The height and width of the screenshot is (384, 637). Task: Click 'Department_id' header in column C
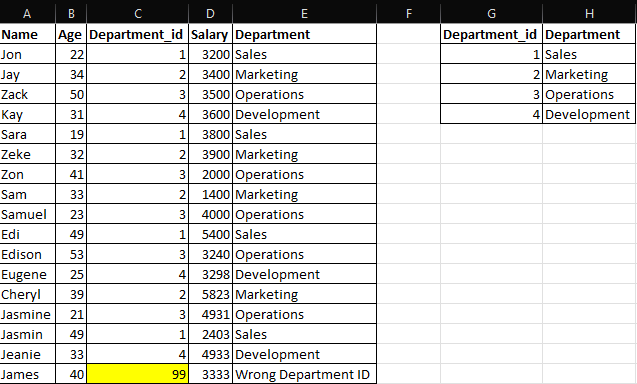(x=138, y=34)
